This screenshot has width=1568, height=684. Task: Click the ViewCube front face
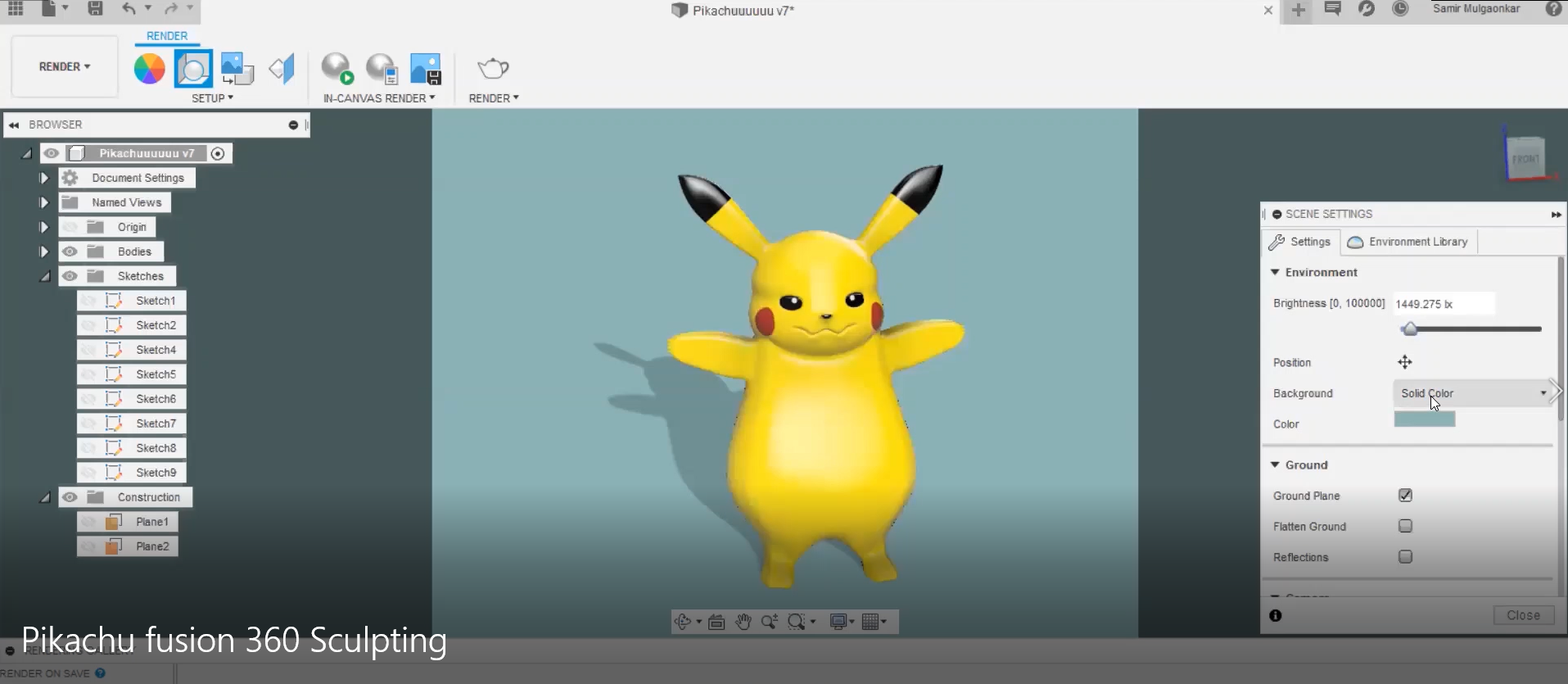1525,158
